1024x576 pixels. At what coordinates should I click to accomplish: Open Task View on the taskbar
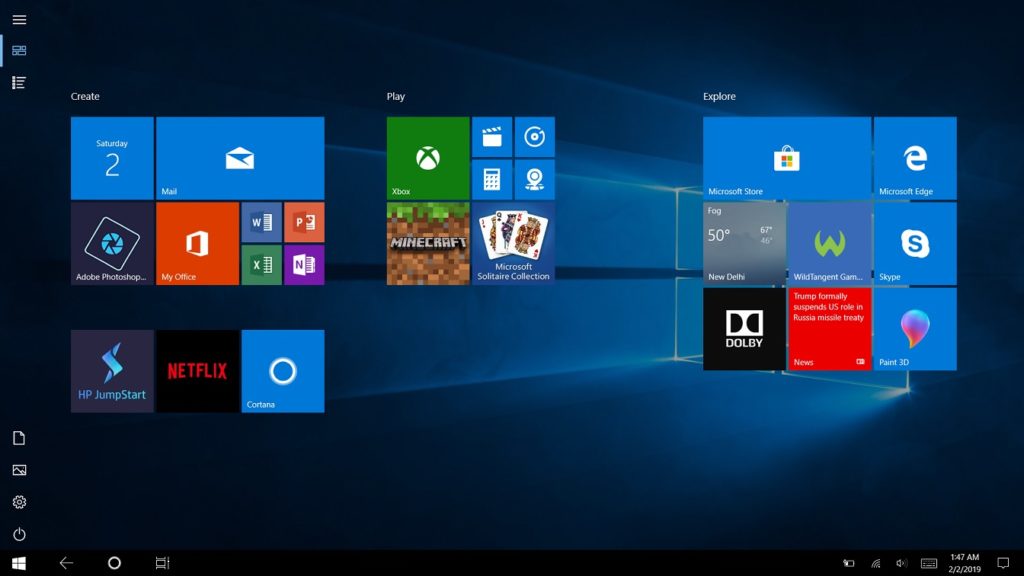(x=163, y=563)
